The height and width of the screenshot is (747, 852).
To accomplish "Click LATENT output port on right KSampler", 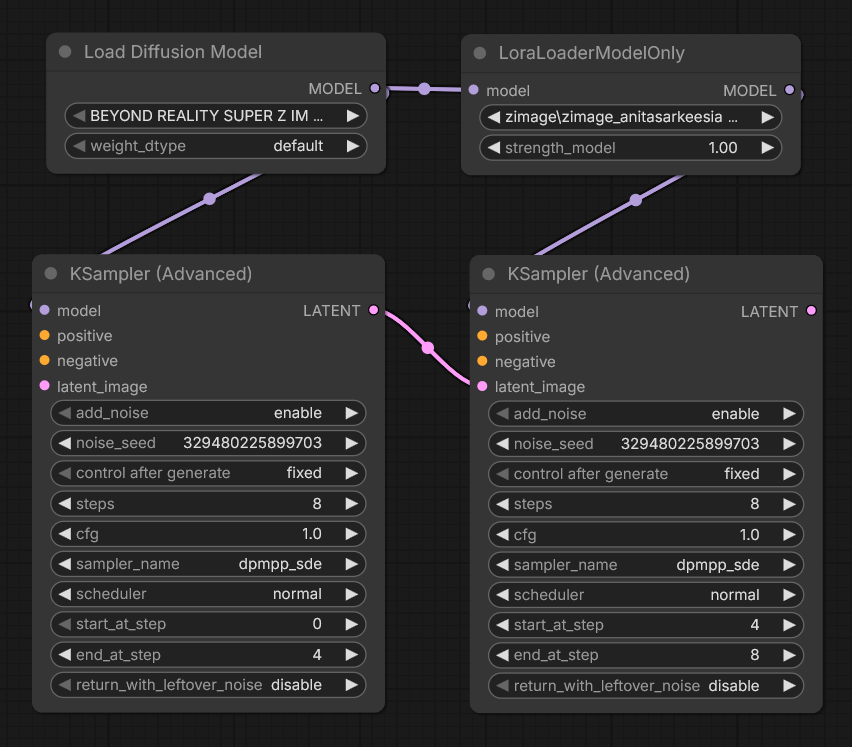I will pos(811,311).
